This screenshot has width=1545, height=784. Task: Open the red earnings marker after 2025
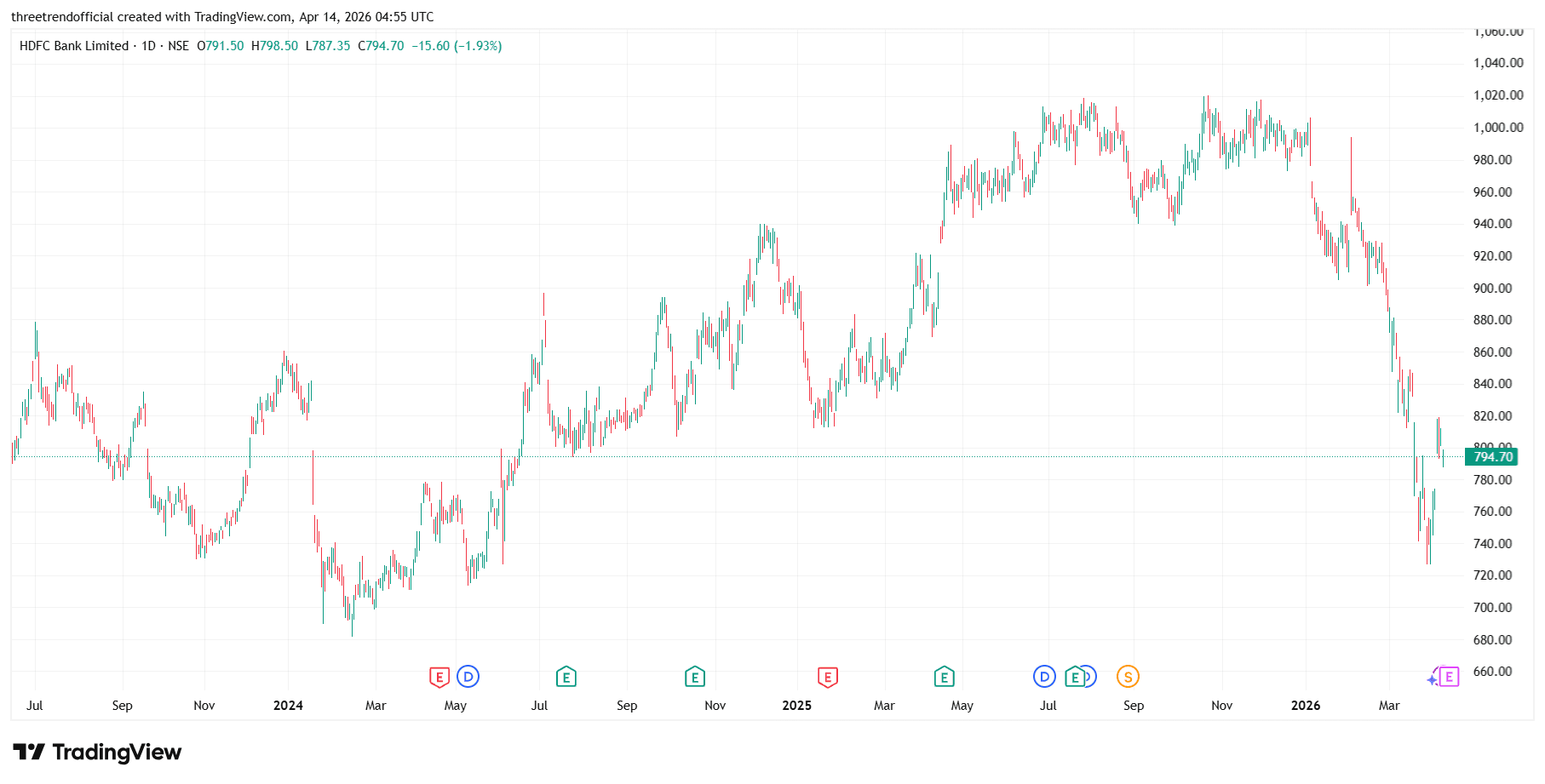click(x=827, y=678)
